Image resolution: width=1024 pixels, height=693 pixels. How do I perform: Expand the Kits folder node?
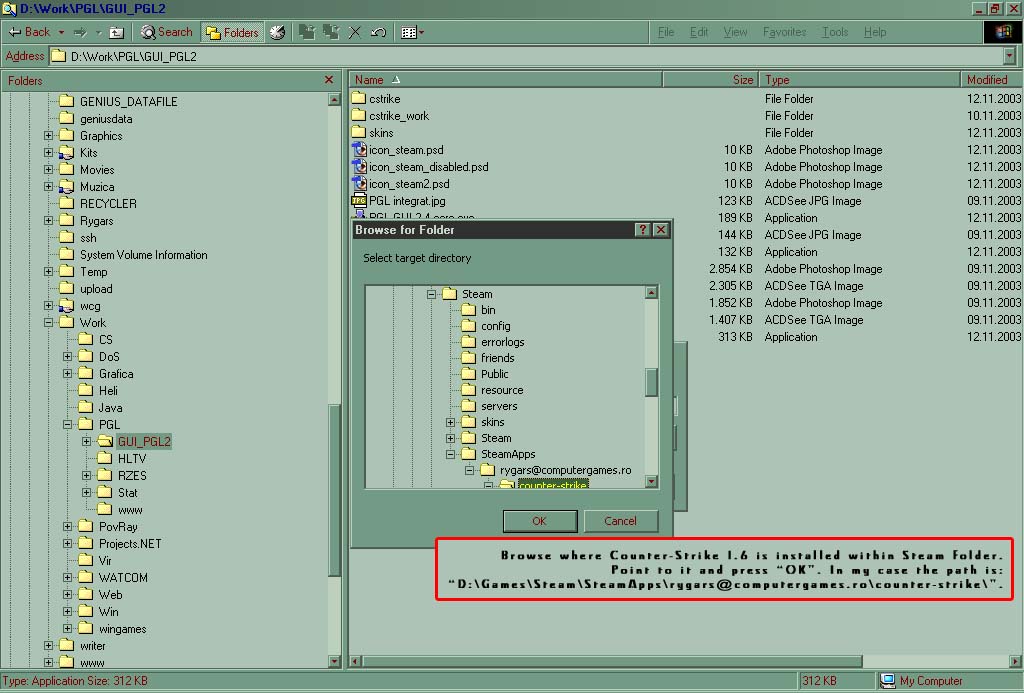(48, 153)
